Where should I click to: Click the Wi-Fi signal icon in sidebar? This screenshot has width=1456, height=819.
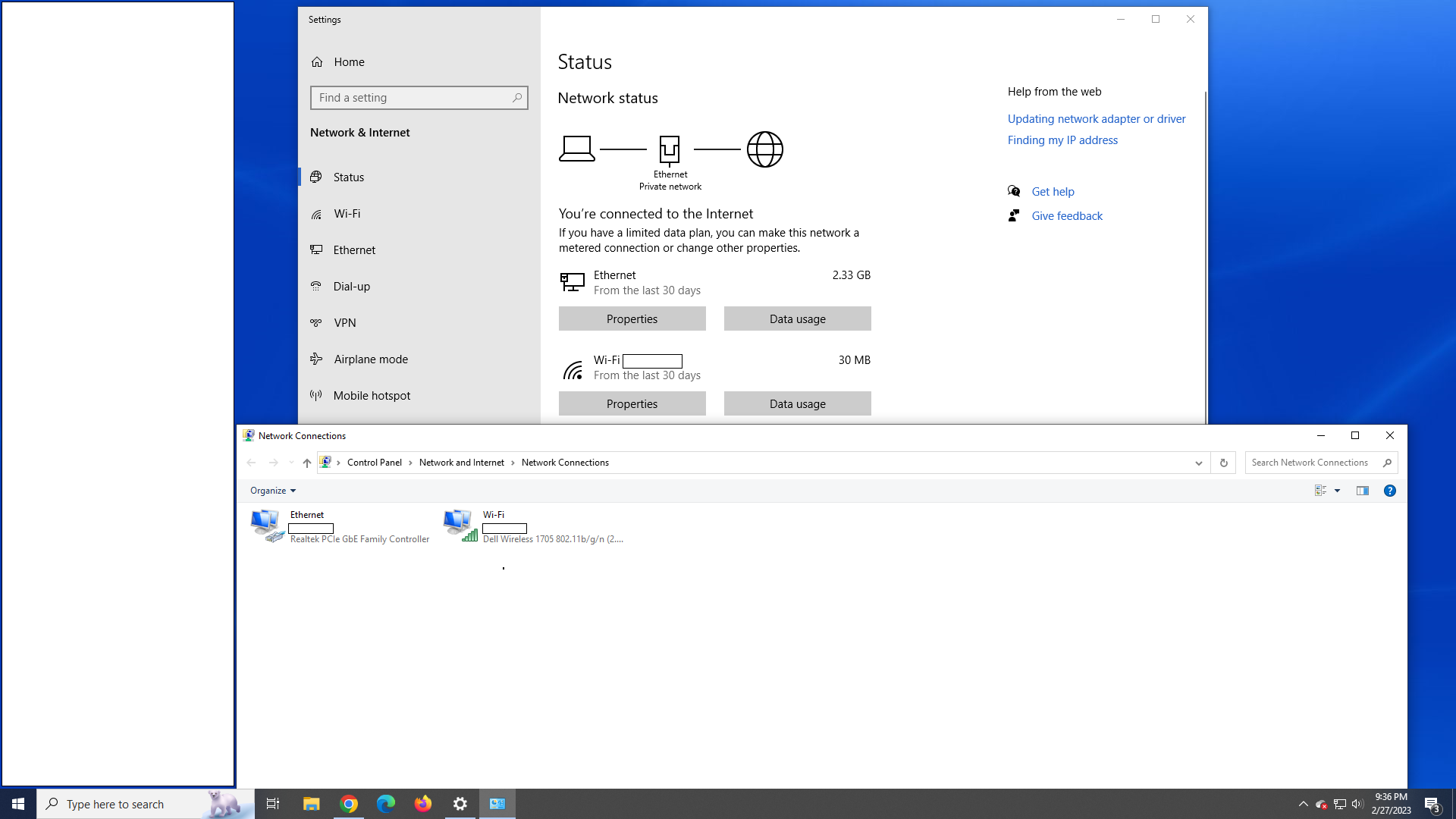pyautogui.click(x=316, y=214)
